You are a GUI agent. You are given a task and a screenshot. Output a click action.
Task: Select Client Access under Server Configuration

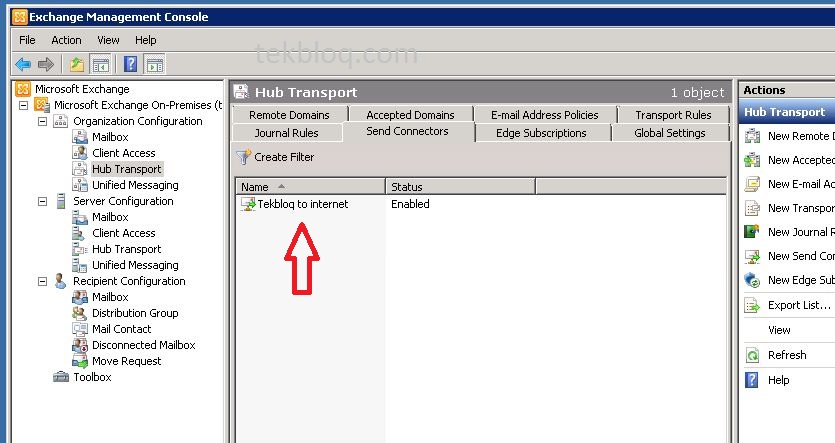124,233
